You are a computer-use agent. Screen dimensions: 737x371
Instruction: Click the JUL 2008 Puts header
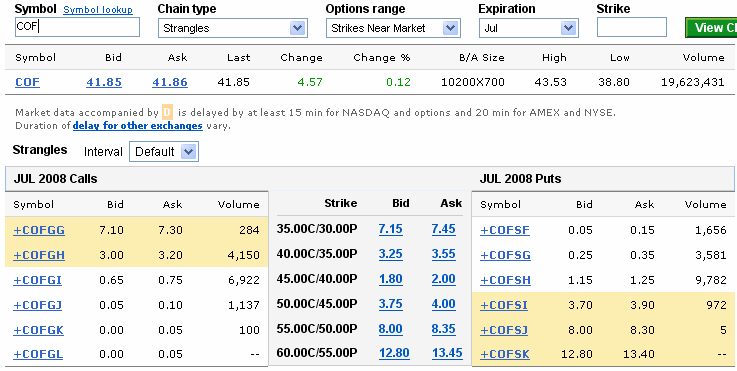tap(520, 179)
